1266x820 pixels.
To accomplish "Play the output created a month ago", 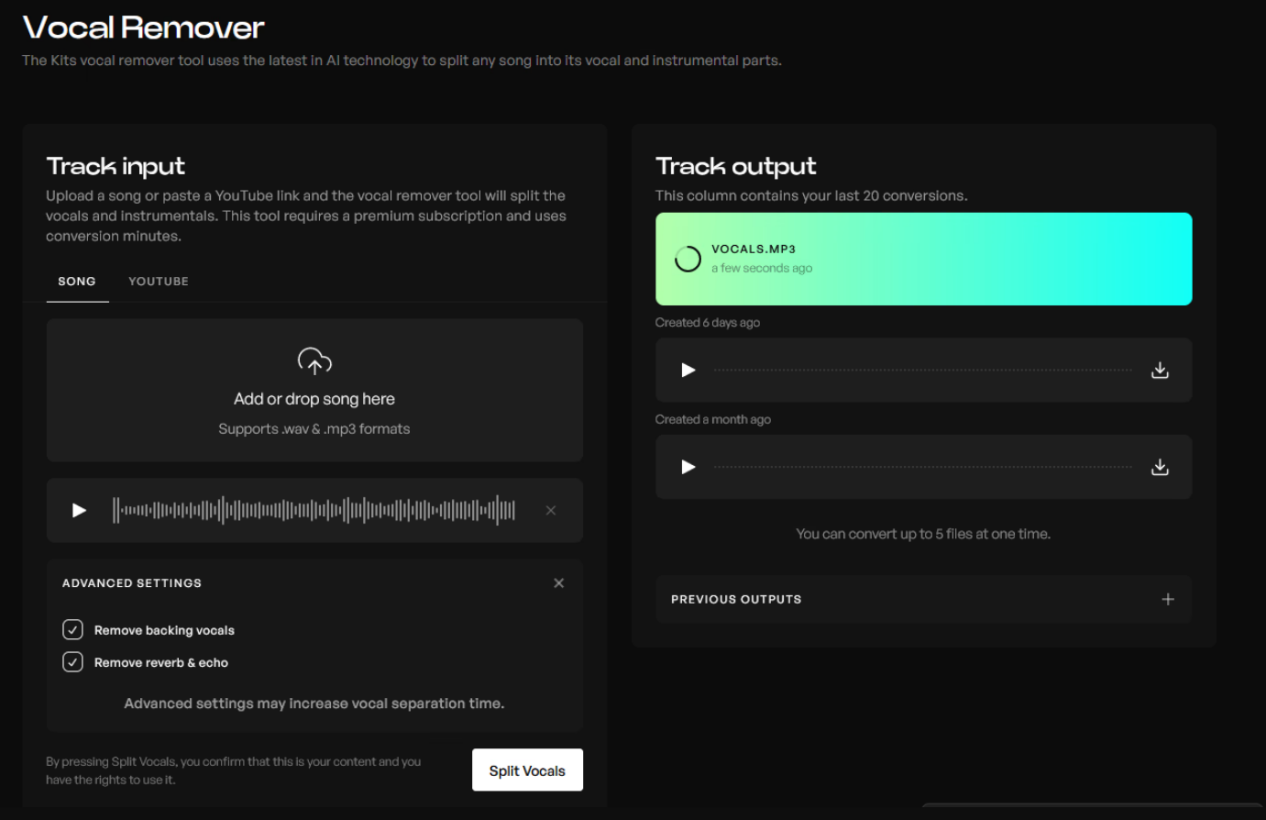I will [x=688, y=467].
